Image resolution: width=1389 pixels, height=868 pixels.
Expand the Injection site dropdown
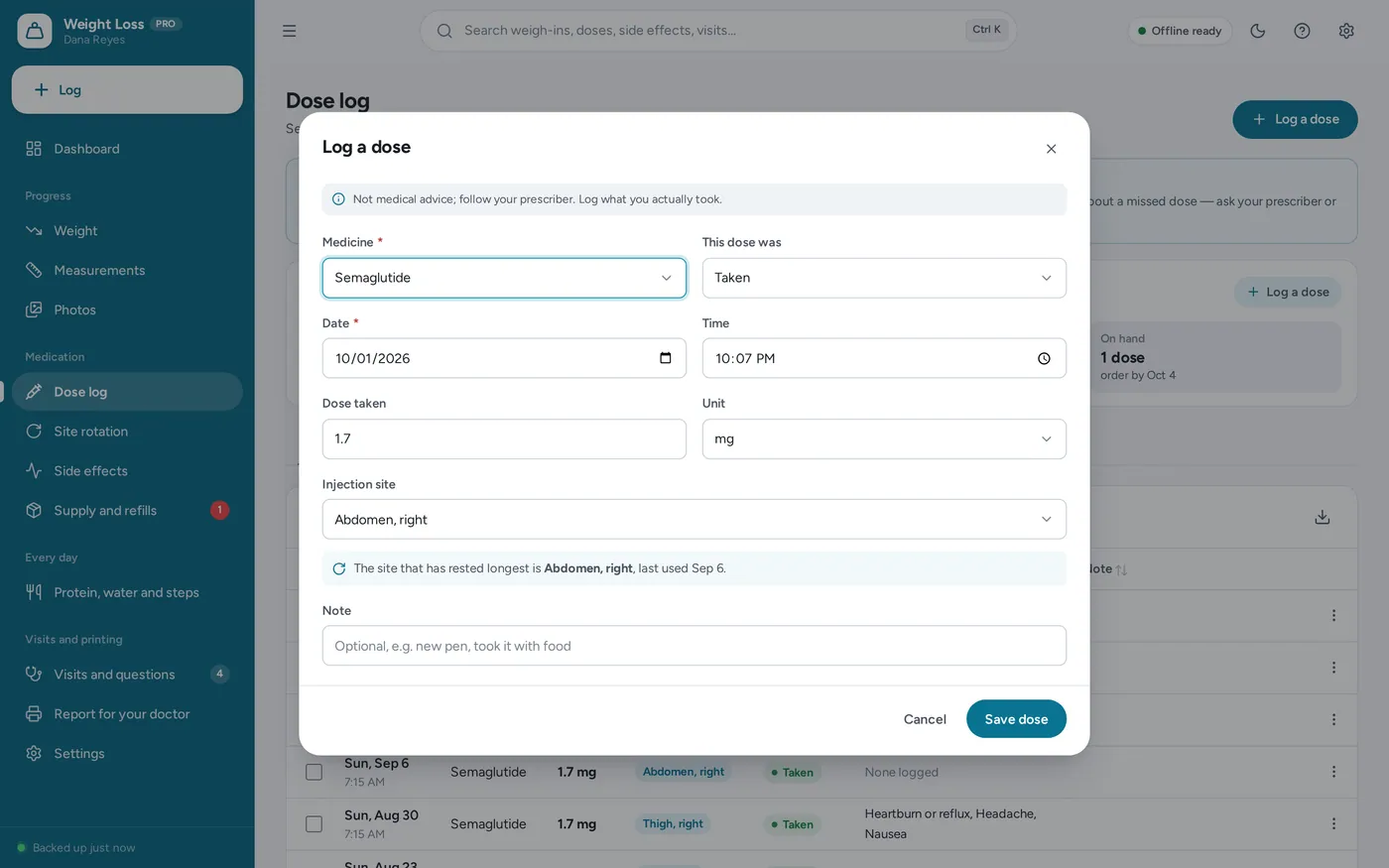coord(694,520)
